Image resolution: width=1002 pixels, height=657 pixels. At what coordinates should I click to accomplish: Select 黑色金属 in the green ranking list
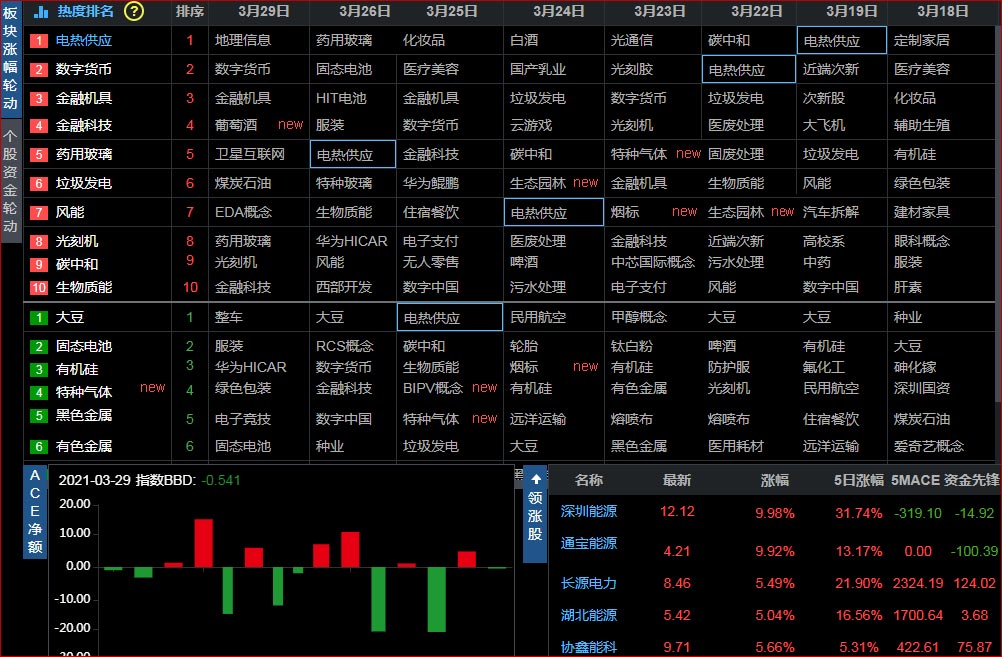84,415
